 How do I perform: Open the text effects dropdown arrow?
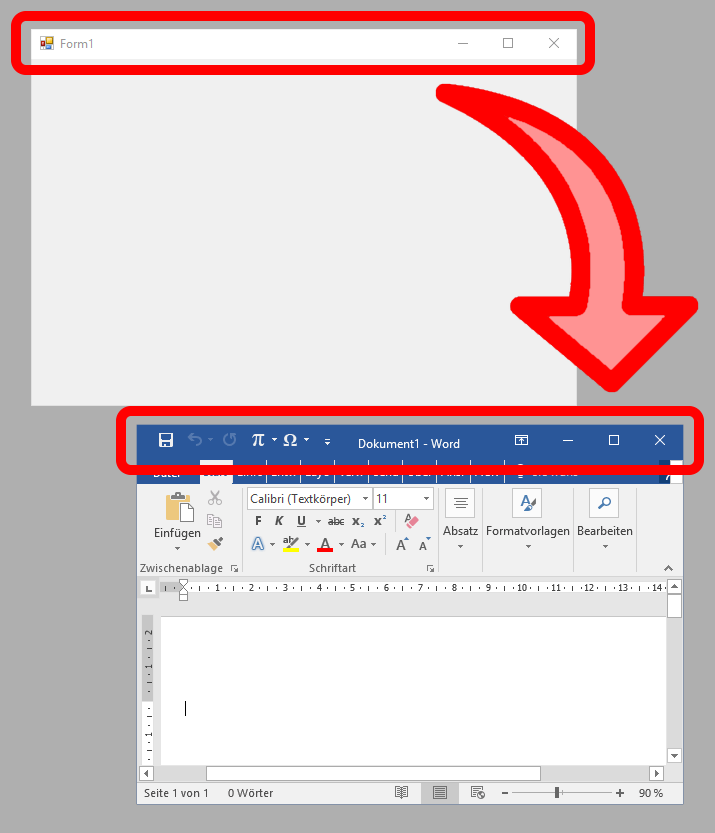pyautogui.click(x=272, y=544)
